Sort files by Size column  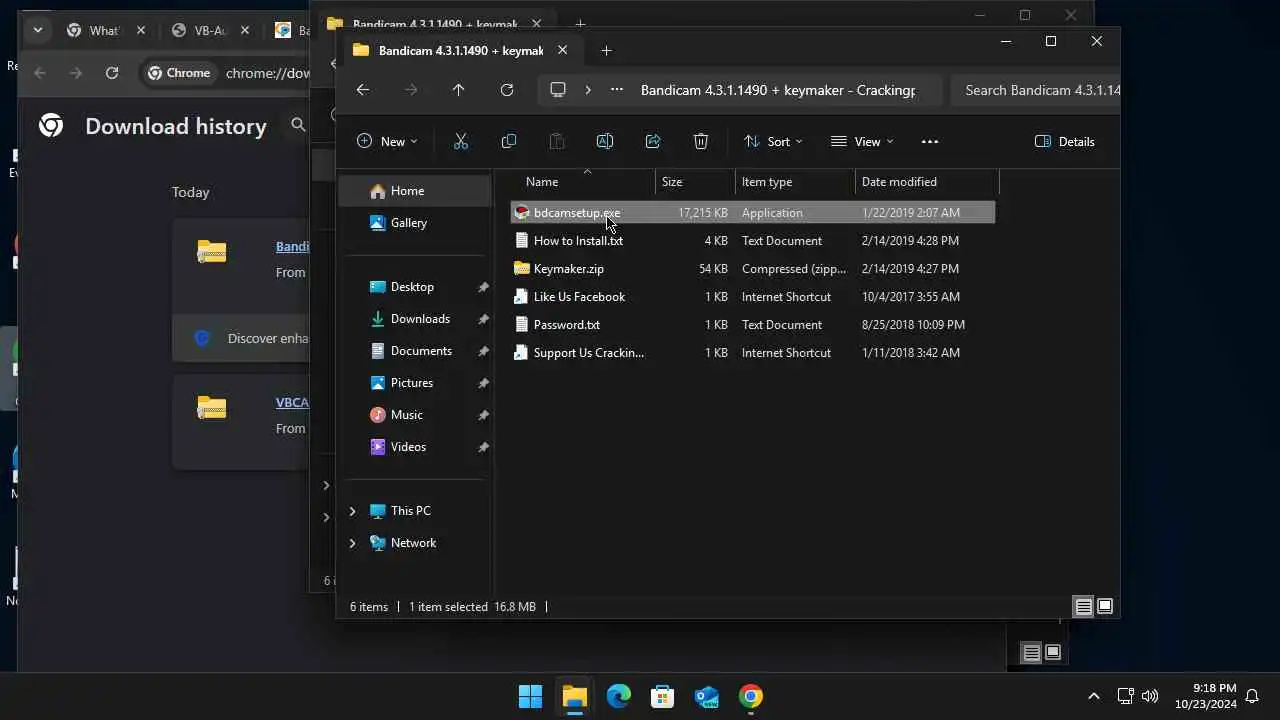click(695, 182)
